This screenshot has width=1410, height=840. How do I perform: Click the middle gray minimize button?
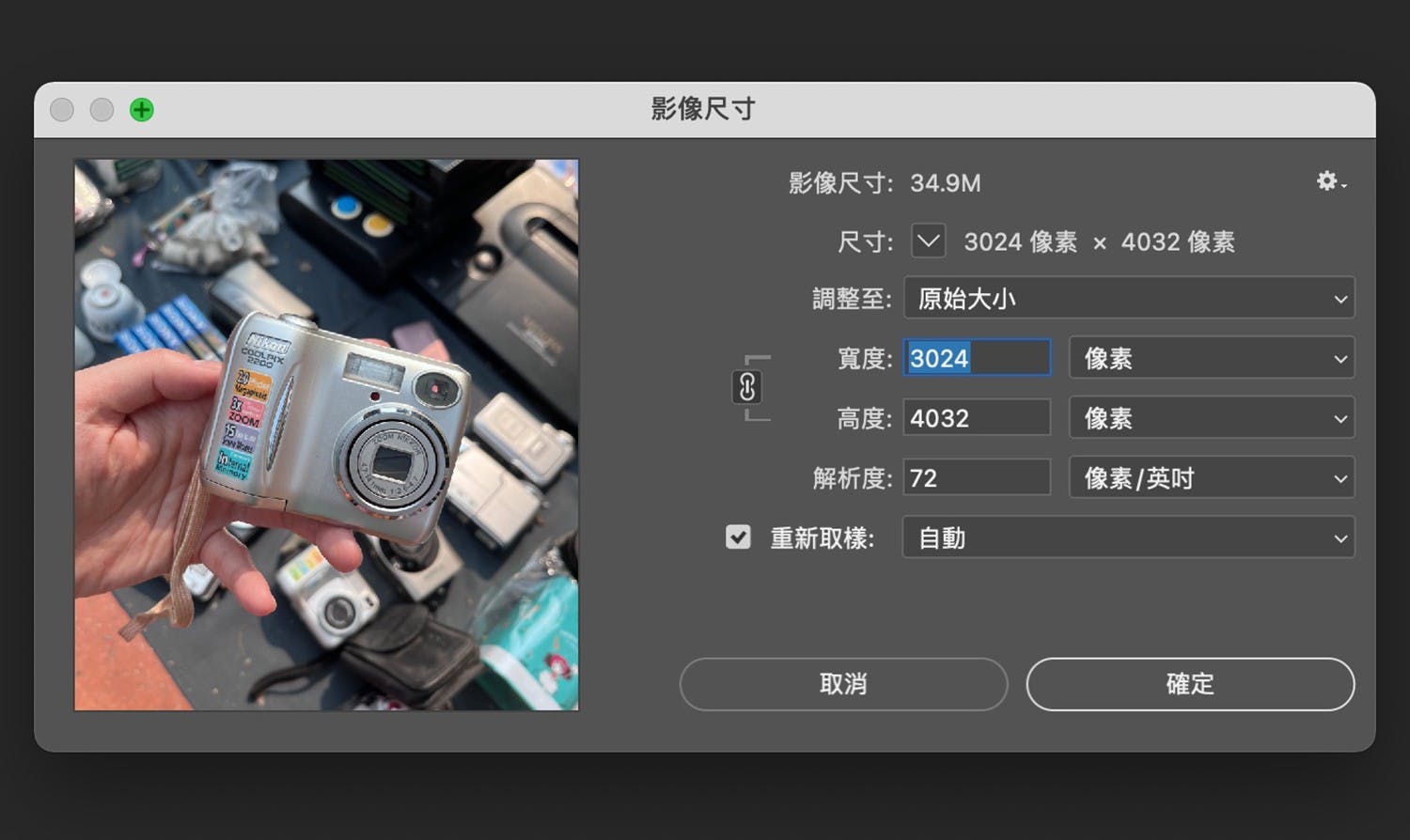click(102, 110)
